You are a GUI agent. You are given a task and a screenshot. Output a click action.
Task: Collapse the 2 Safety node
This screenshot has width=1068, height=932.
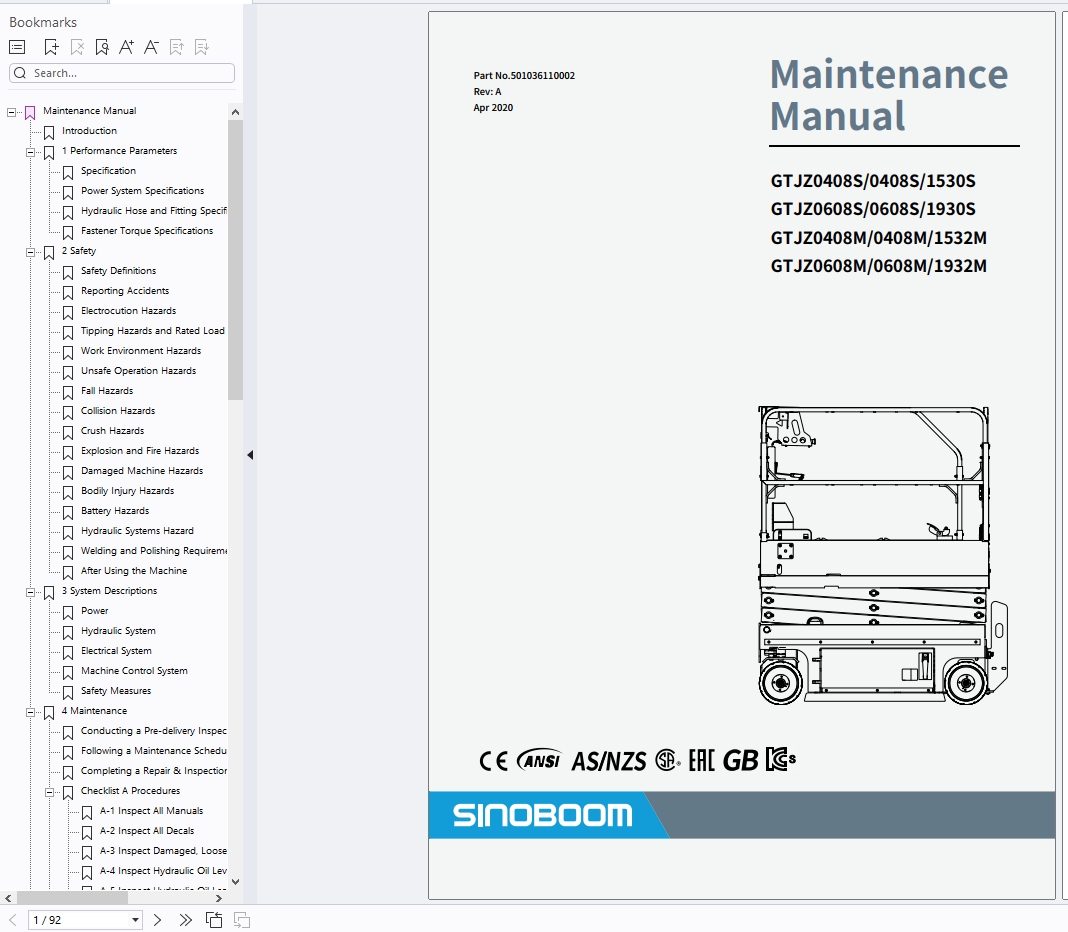coord(31,252)
